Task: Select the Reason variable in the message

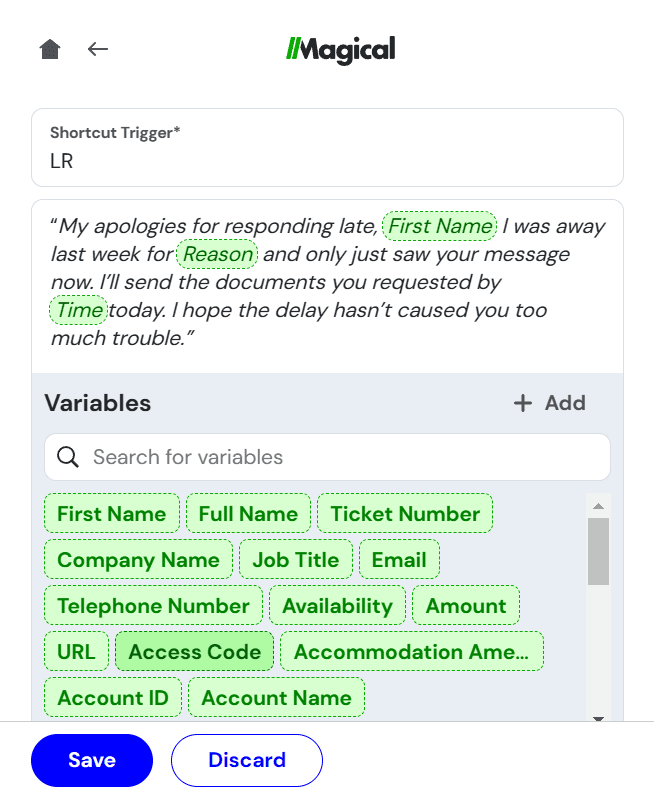Action: click(218, 254)
